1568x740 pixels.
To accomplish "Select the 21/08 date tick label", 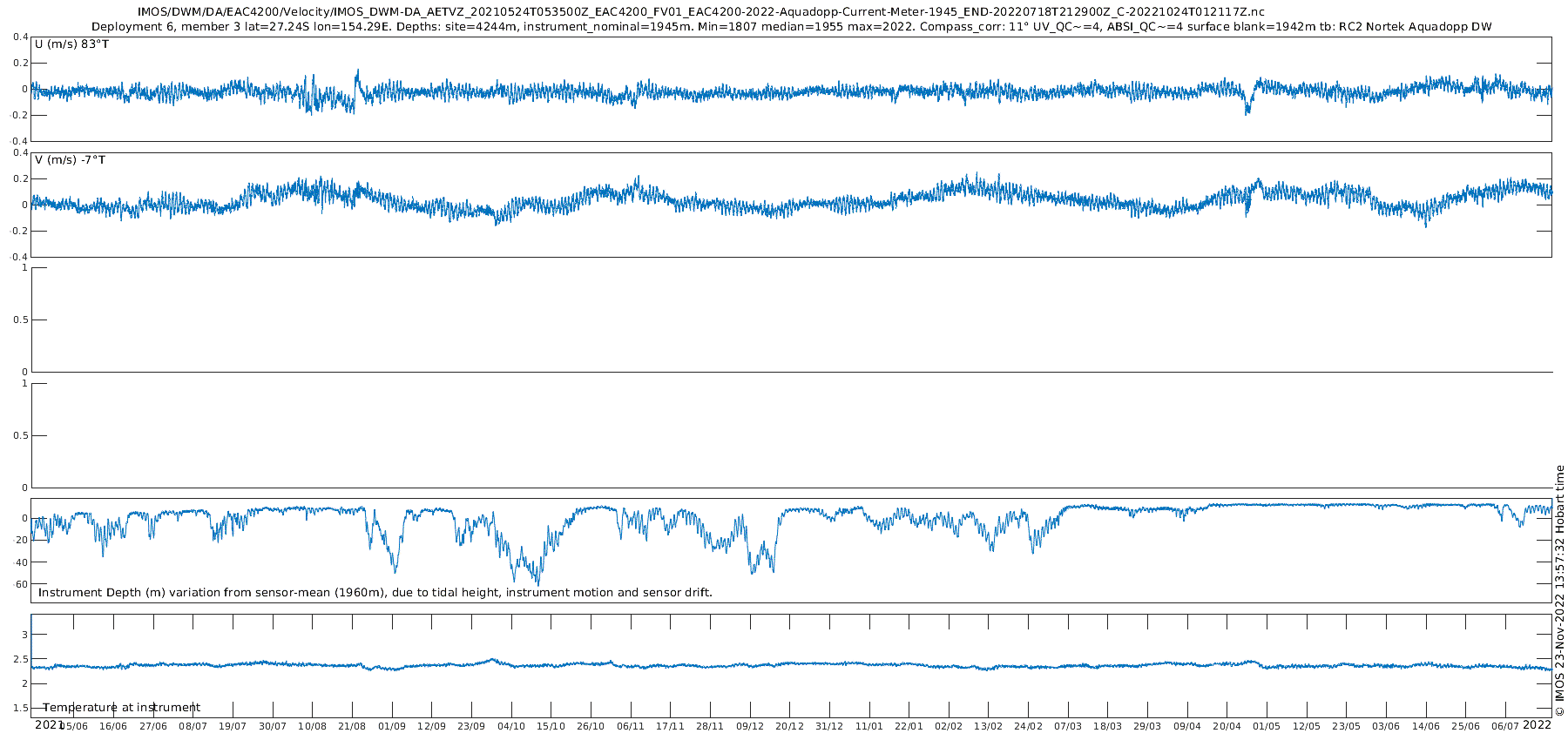I will [x=352, y=726].
